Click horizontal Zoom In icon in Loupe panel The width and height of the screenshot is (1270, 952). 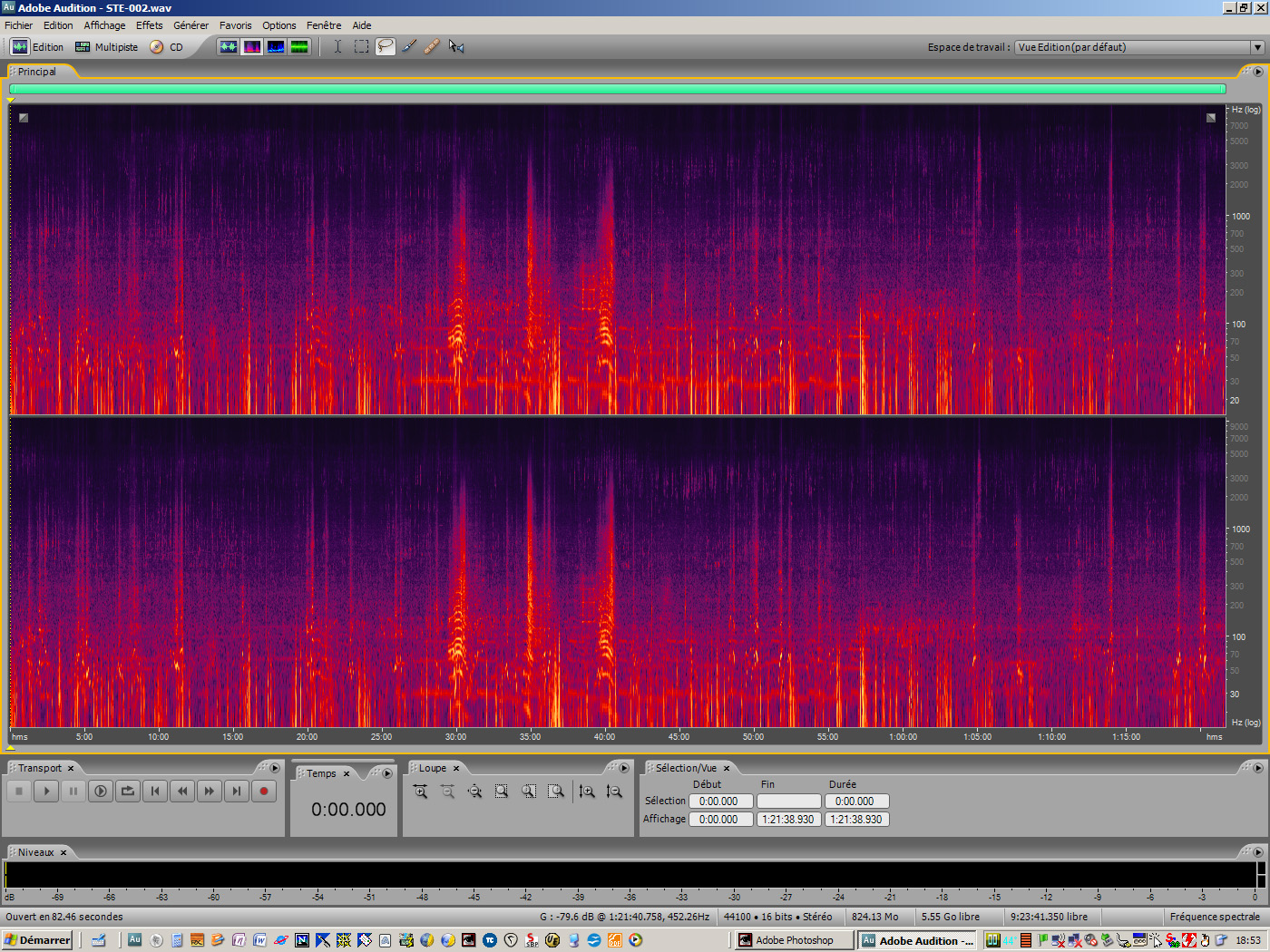tap(419, 792)
